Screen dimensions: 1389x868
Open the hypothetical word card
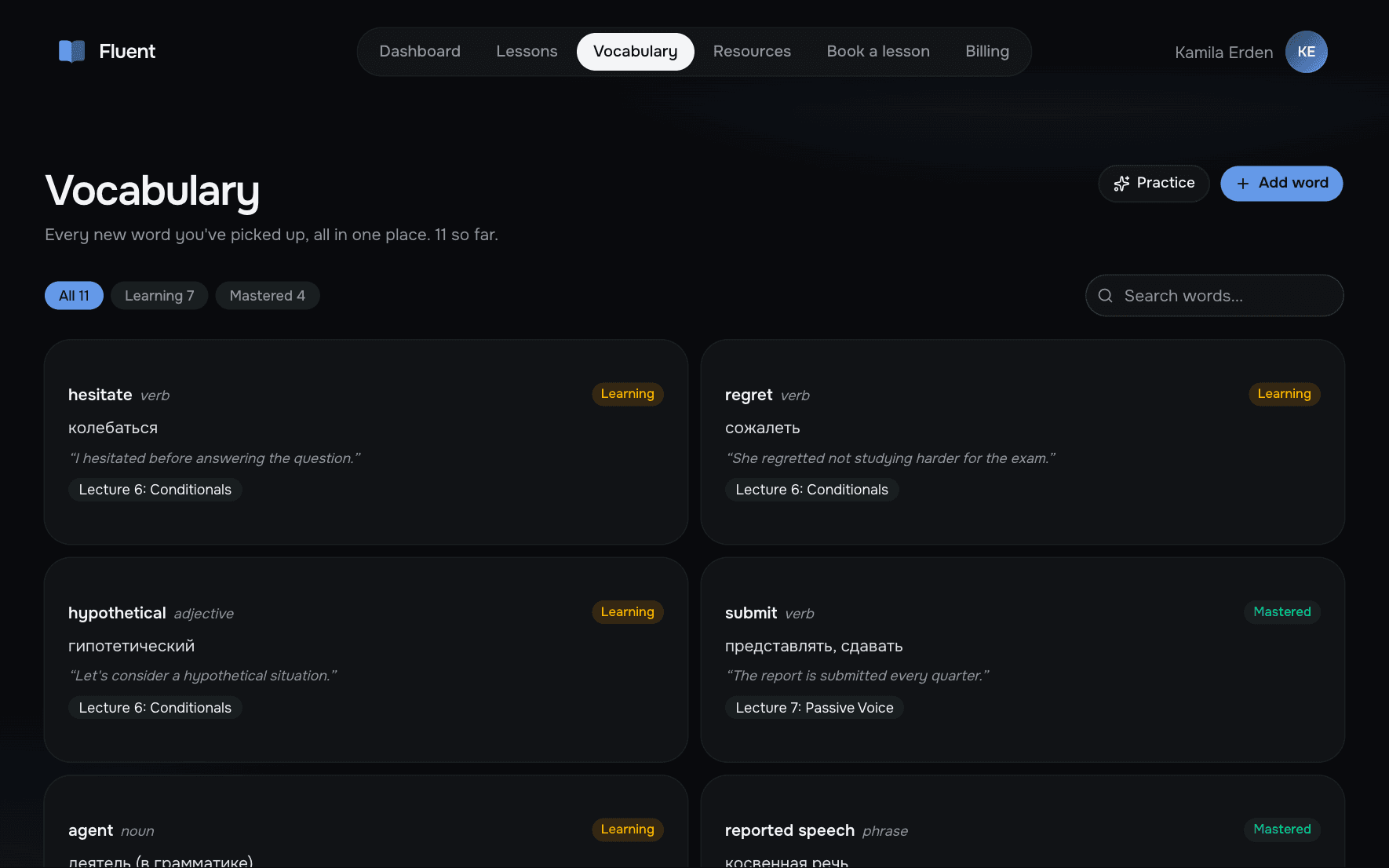point(366,660)
